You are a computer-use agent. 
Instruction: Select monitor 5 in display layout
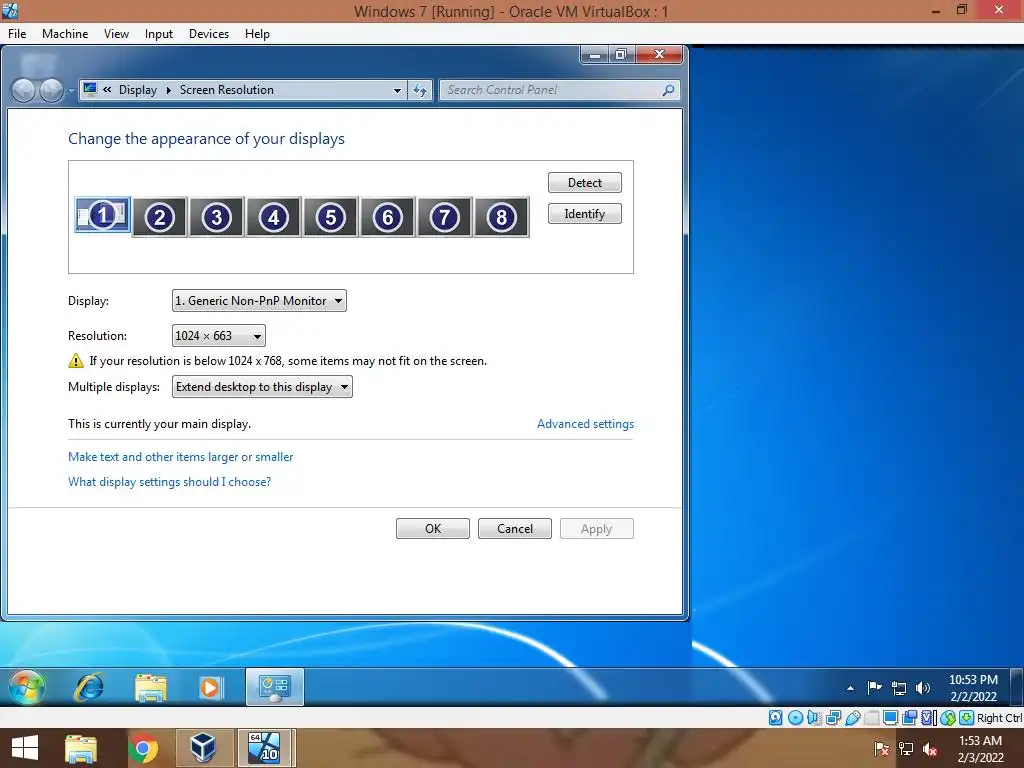point(330,217)
